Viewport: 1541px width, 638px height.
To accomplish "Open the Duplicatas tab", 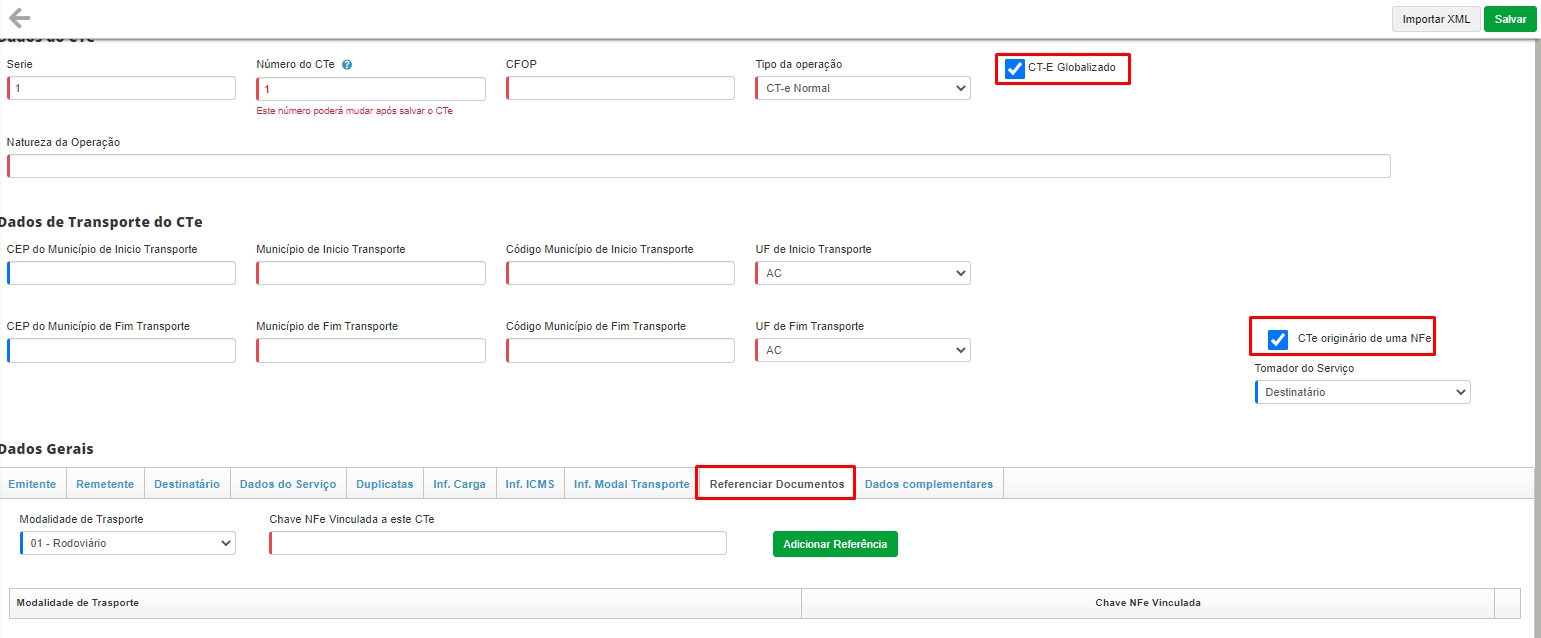I will pos(384,484).
